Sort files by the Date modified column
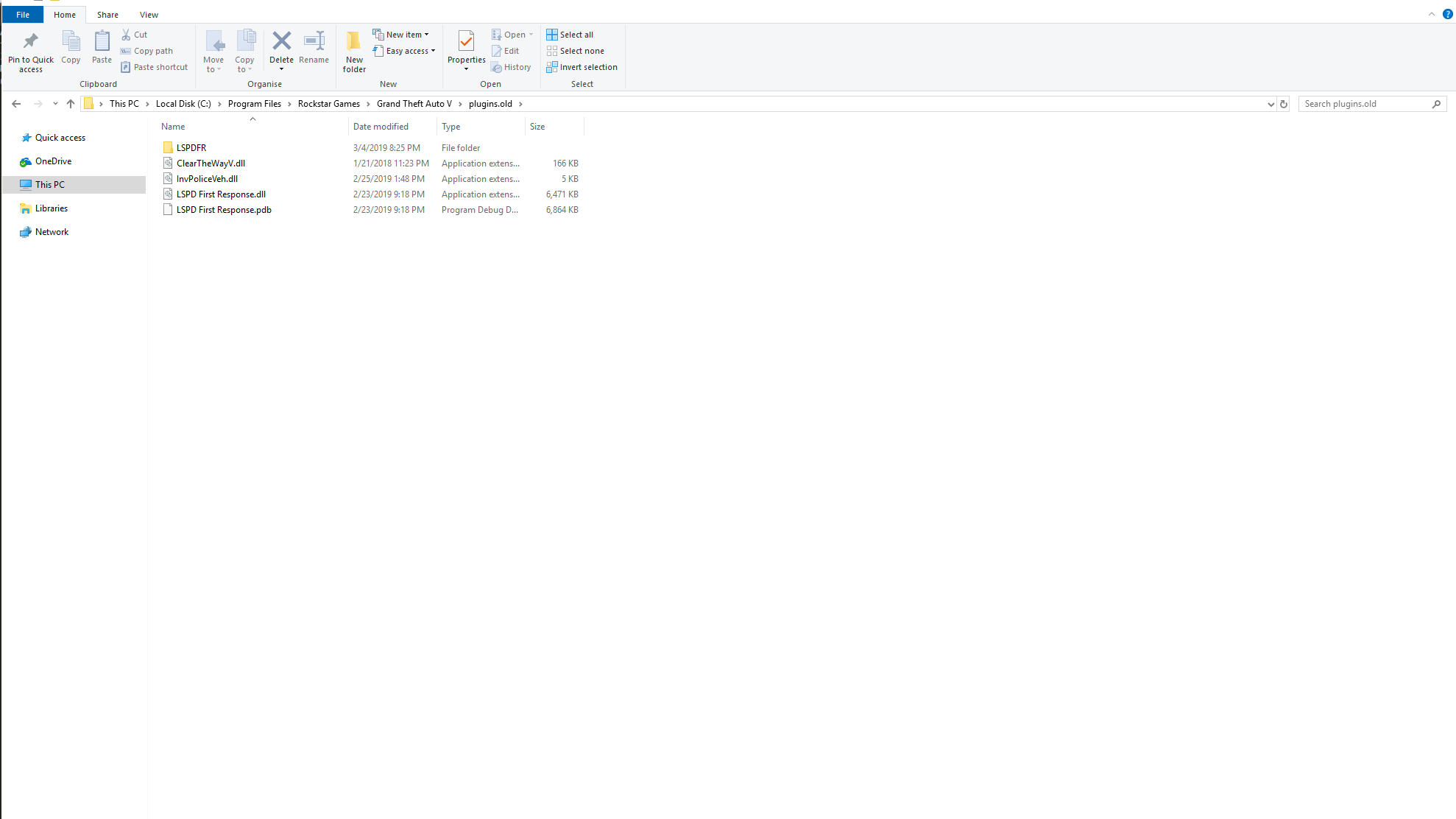 (381, 127)
